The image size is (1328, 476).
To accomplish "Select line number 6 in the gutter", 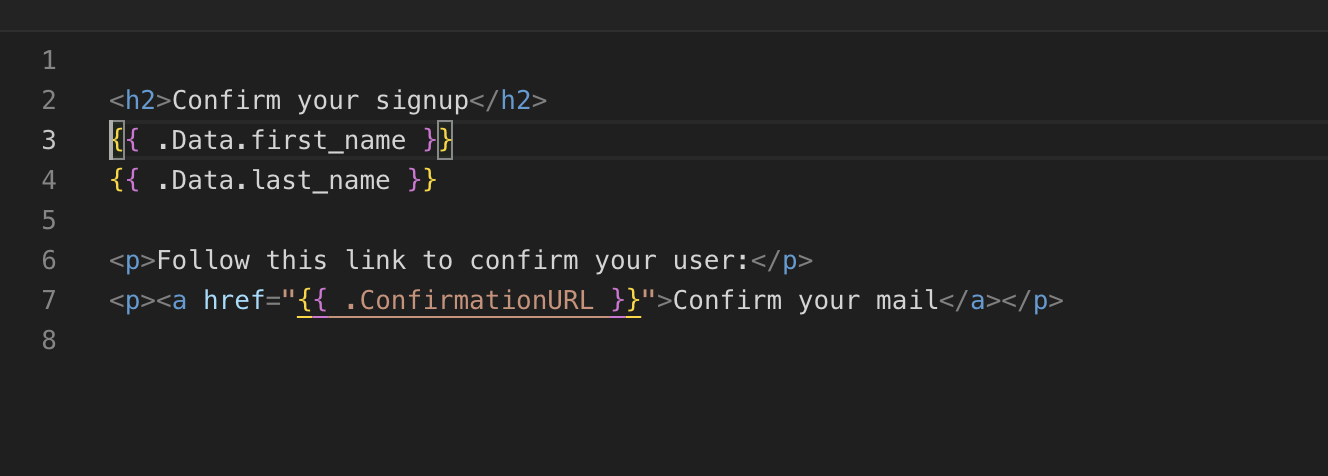I will click(x=49, y=261).
